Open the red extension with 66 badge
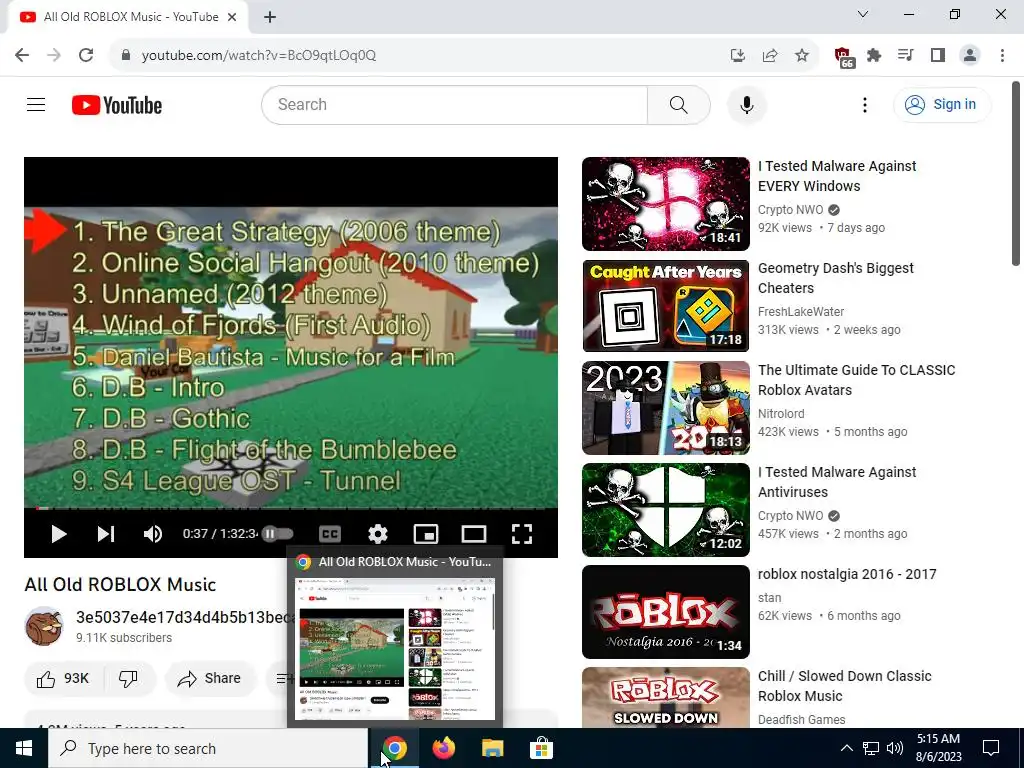Screen dimensions: 1024x768 pos(843,57)
